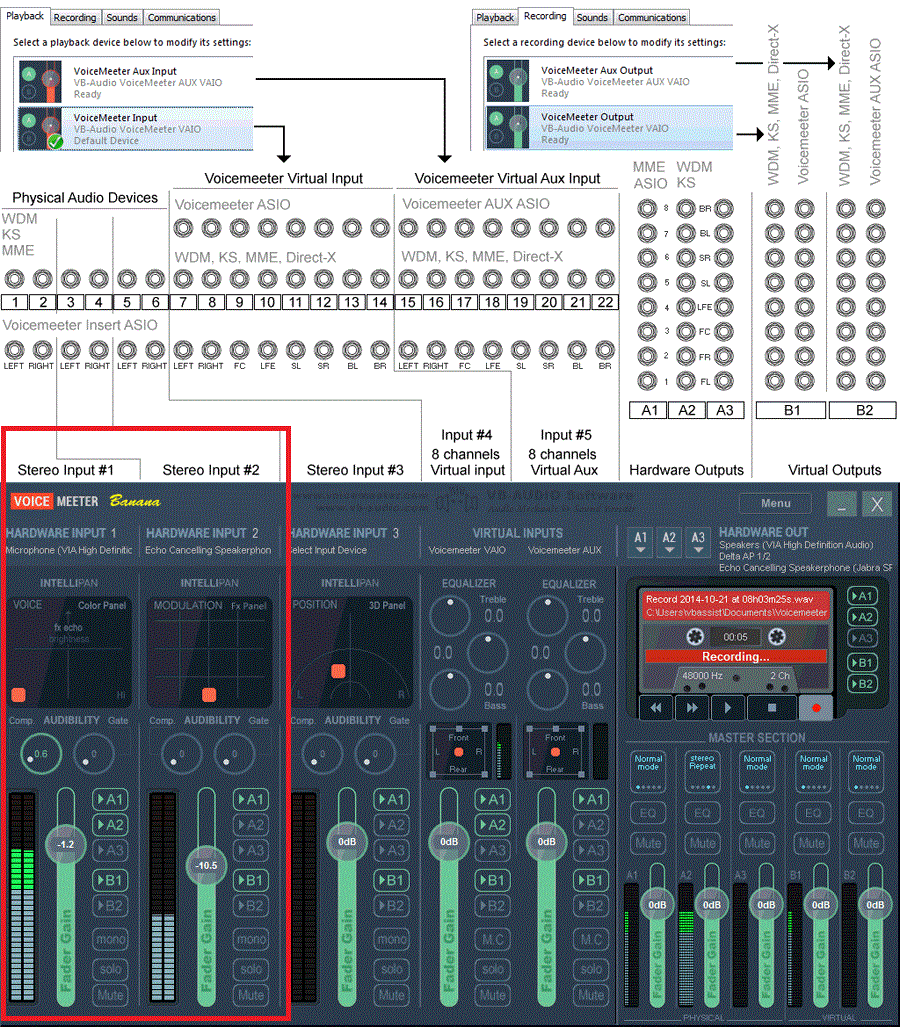Stop the cassette recorder

click(772, 707)
